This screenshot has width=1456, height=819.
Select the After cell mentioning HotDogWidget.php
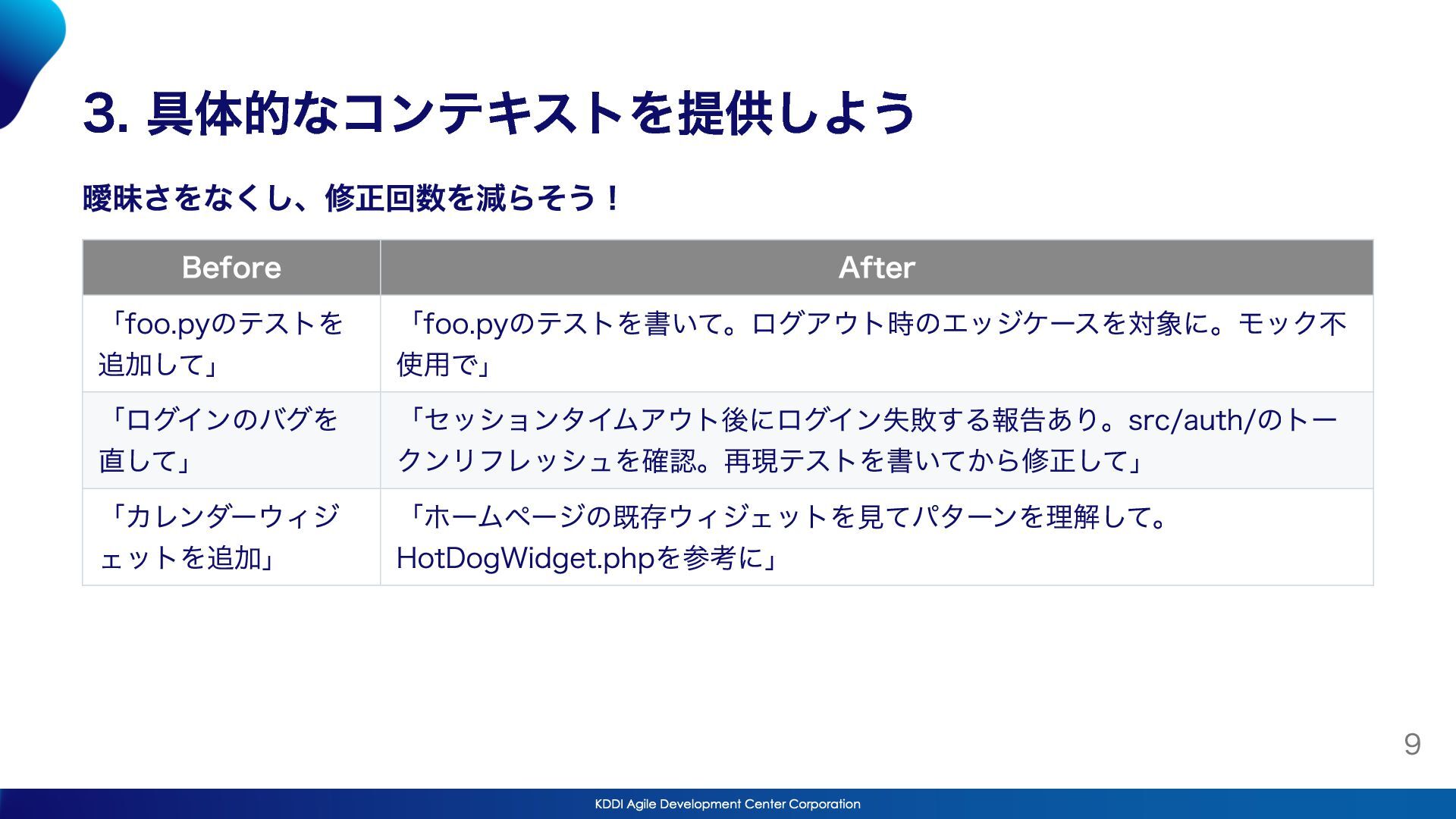(876, 537)
